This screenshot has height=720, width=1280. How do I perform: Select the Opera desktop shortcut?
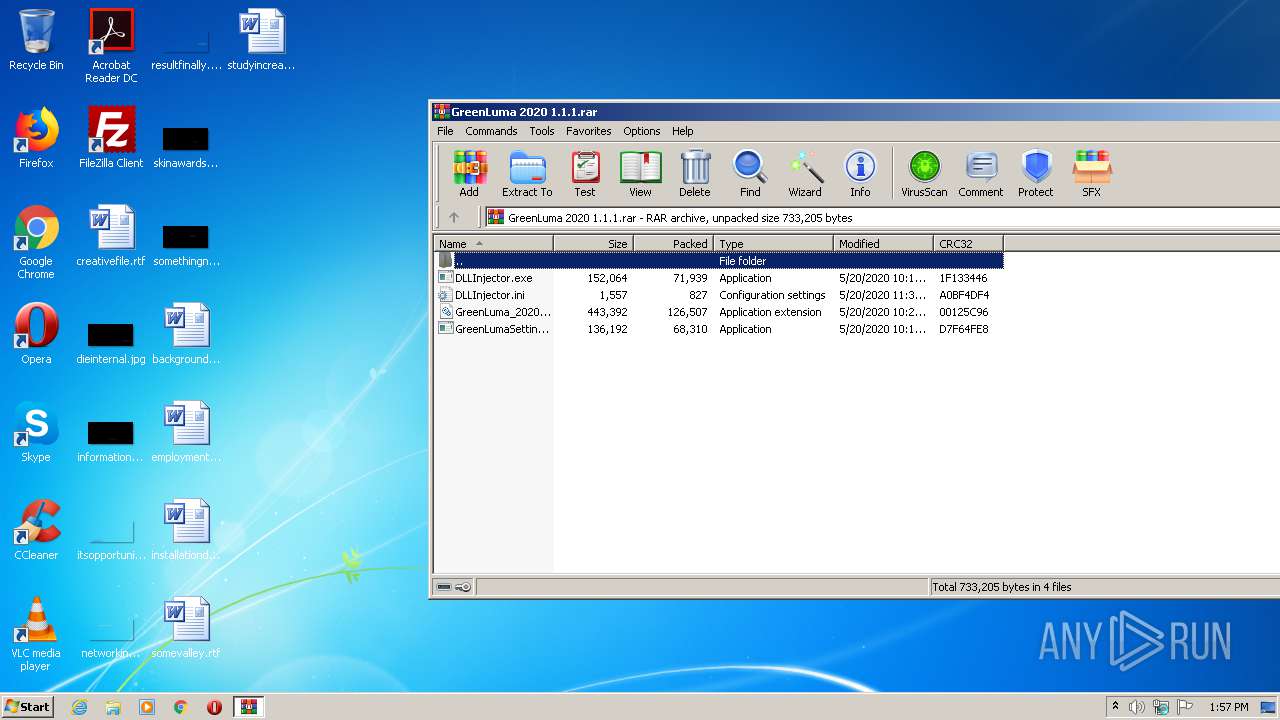click(36, 334)
